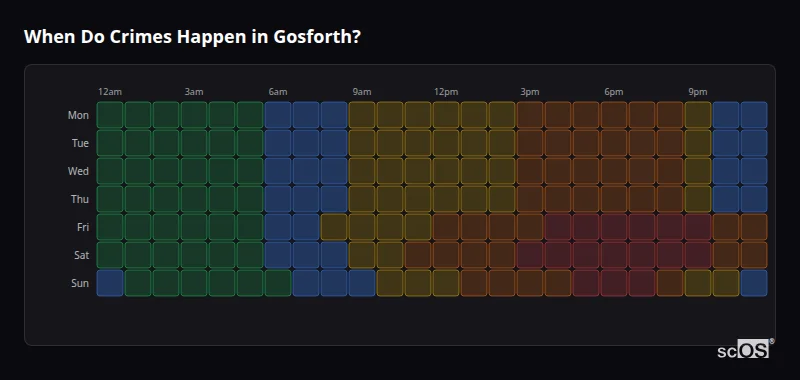Viewport: 800px width, 380px height.
Task: Open the Monday 12am heatmap cell
Action: point(110,115)
